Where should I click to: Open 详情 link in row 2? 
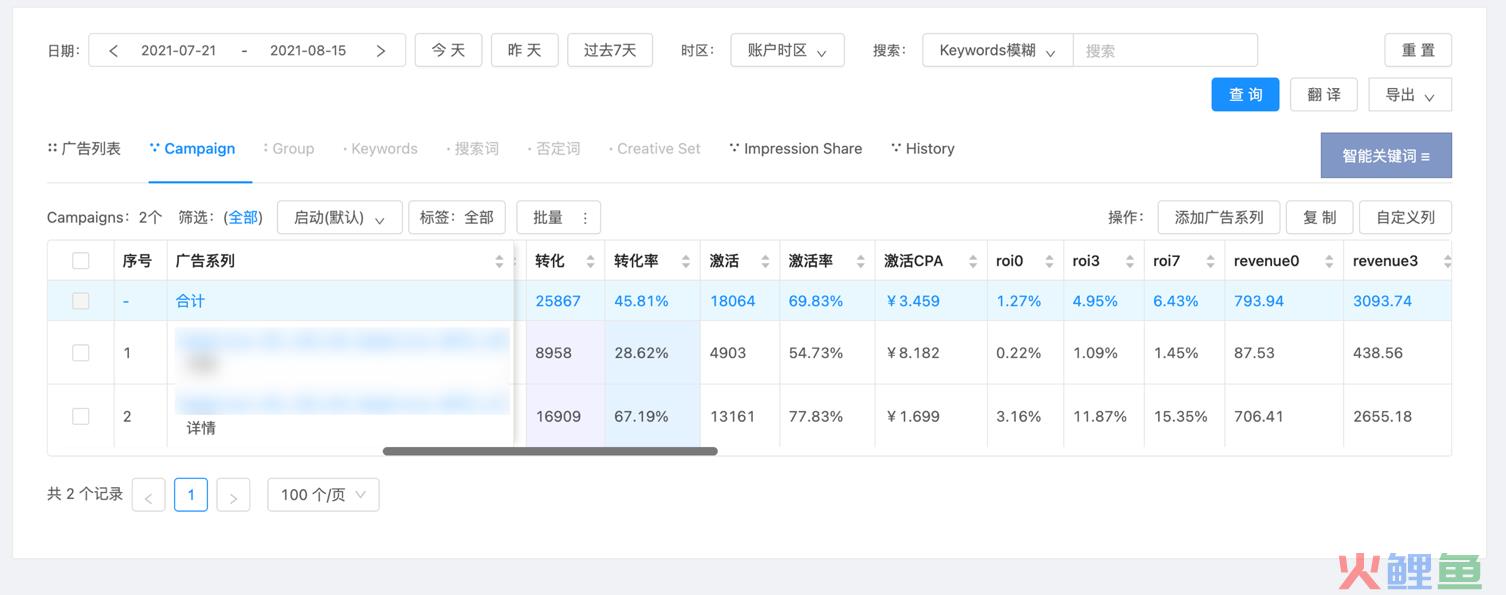[x=201, y=428]
